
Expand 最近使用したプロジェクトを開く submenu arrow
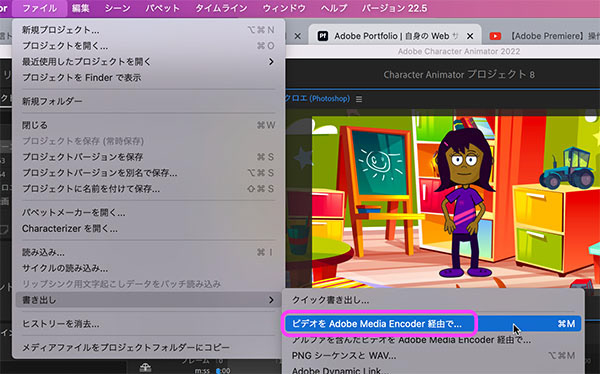(271, 62)
